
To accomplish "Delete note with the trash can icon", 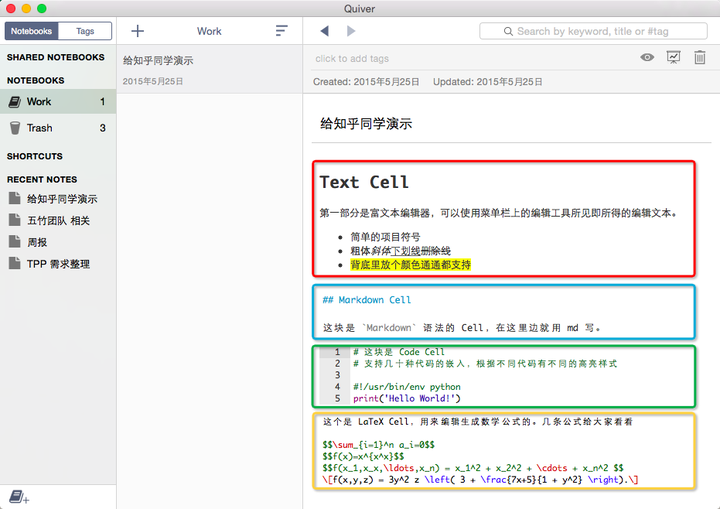I will coord(700,57).
